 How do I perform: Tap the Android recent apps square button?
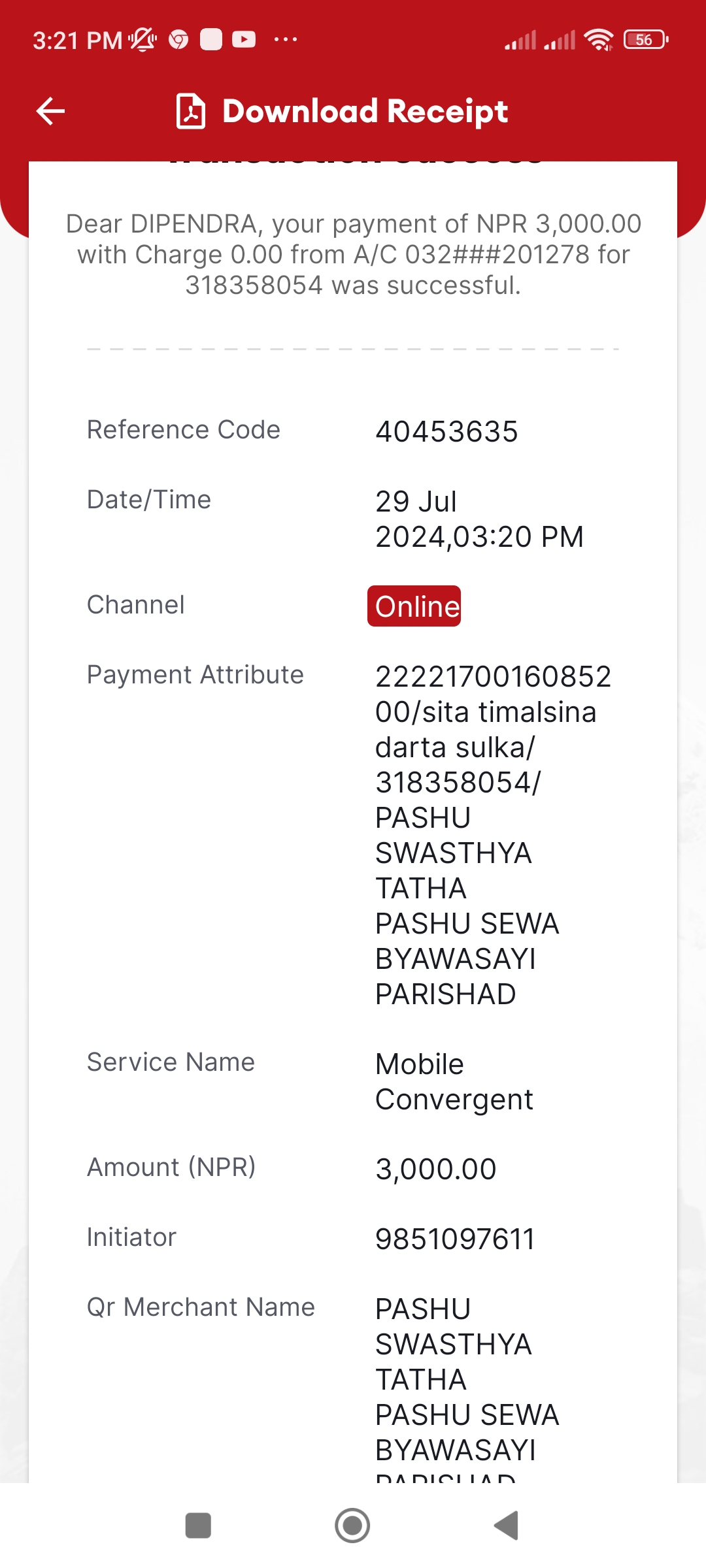click(x=198, y=1526)
